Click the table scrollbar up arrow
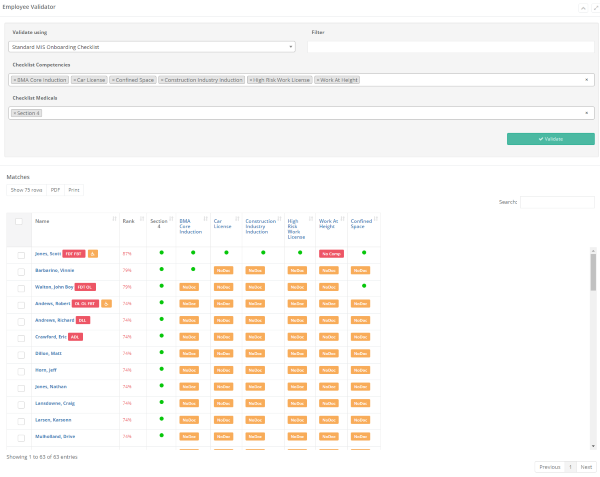Screen dimensions: 600x477 pyautogui.click(x=593, y=251)
